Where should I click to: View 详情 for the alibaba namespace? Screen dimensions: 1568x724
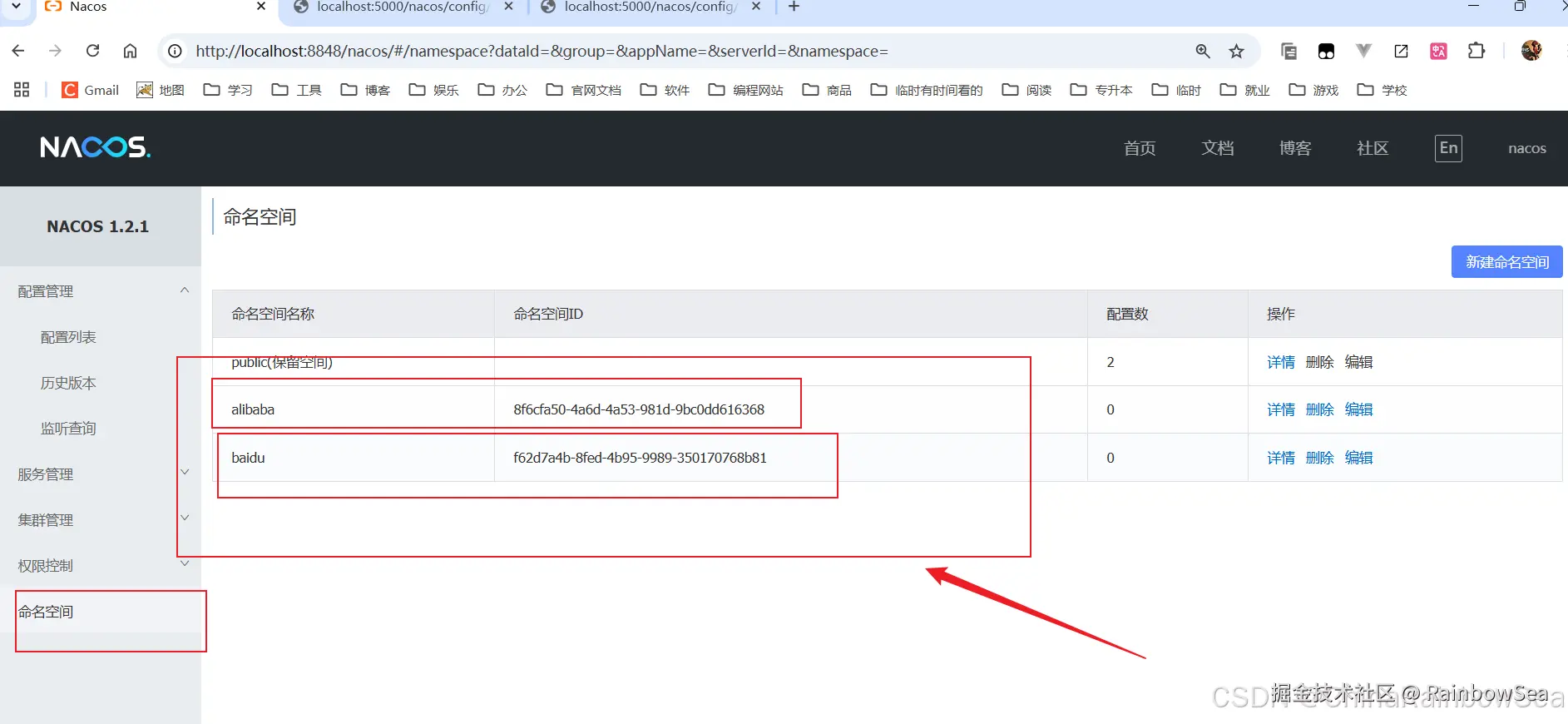1281,409
